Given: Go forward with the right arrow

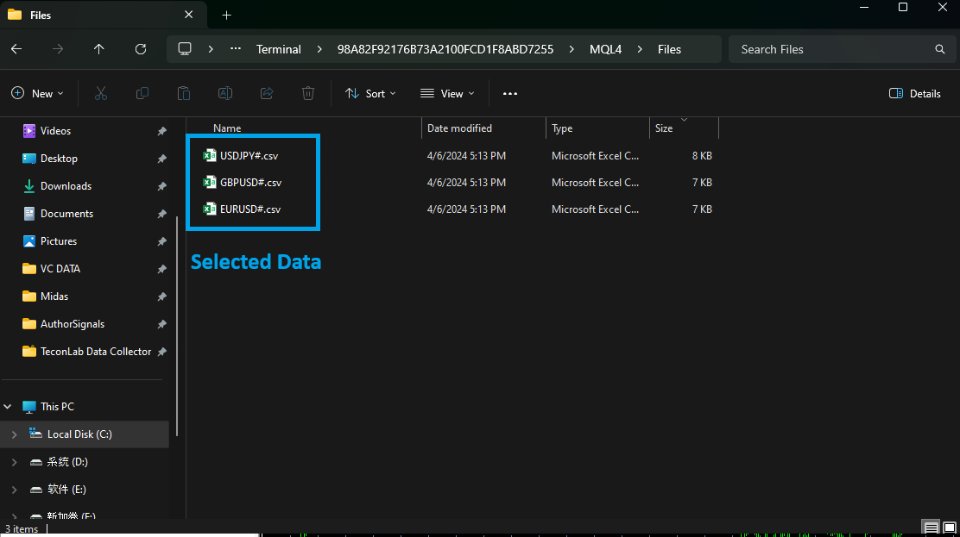Looking at the screenshot, I should (x=58, y=49).
